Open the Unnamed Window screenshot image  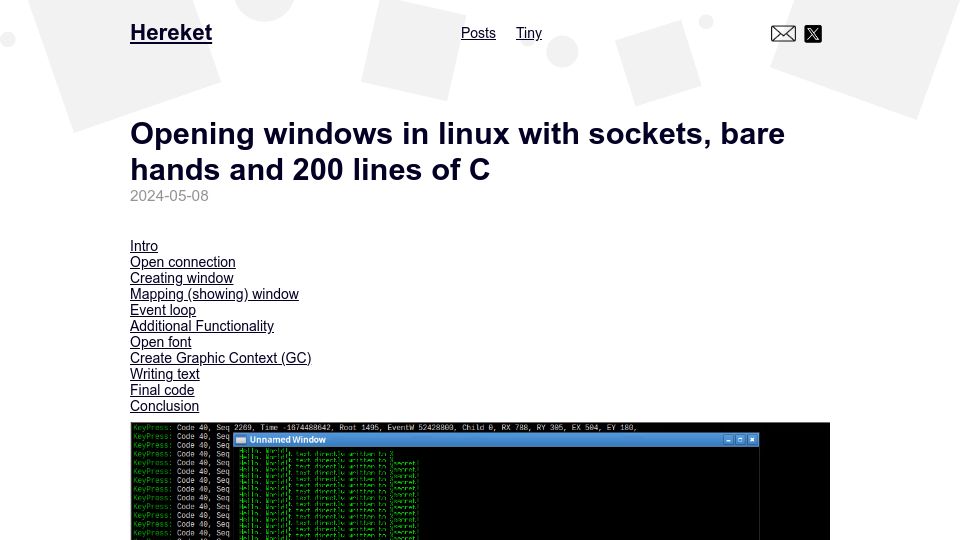pyautogui.click(x=480, y=481)
